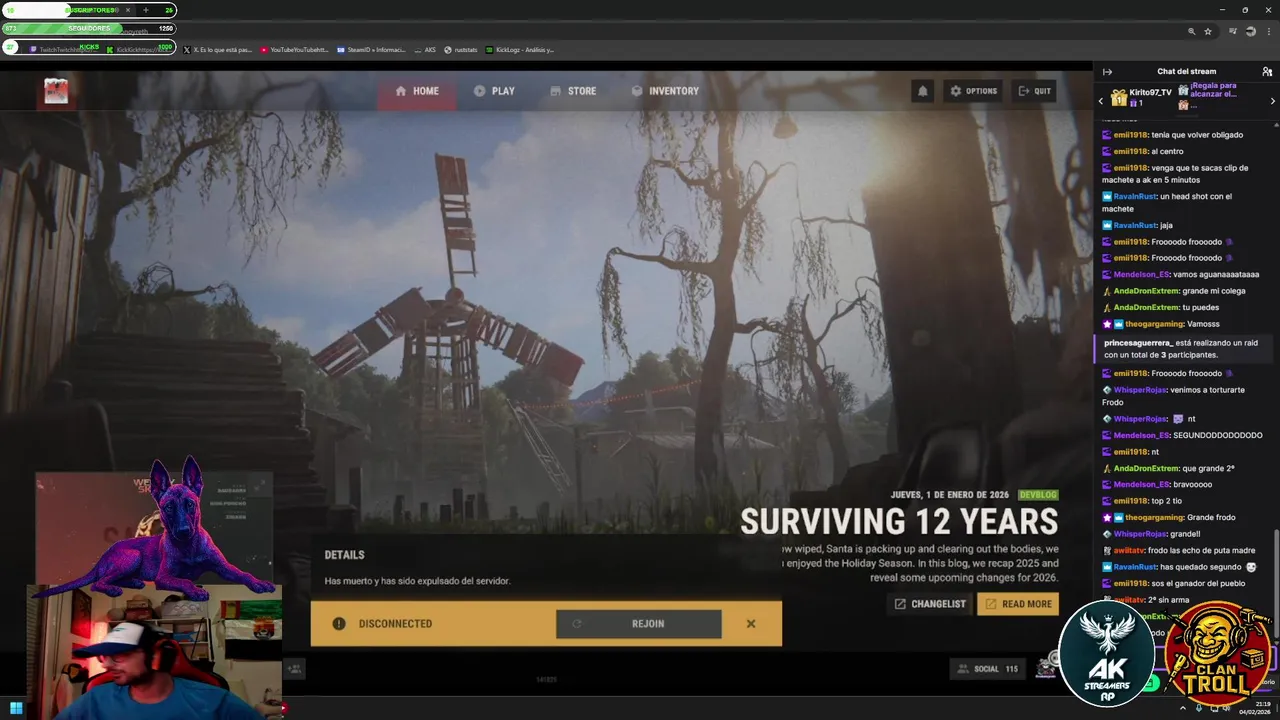Screen dimensions: 1280x720
Task: Open the KickLogz bookmark
Action: [x=520, y=49]
